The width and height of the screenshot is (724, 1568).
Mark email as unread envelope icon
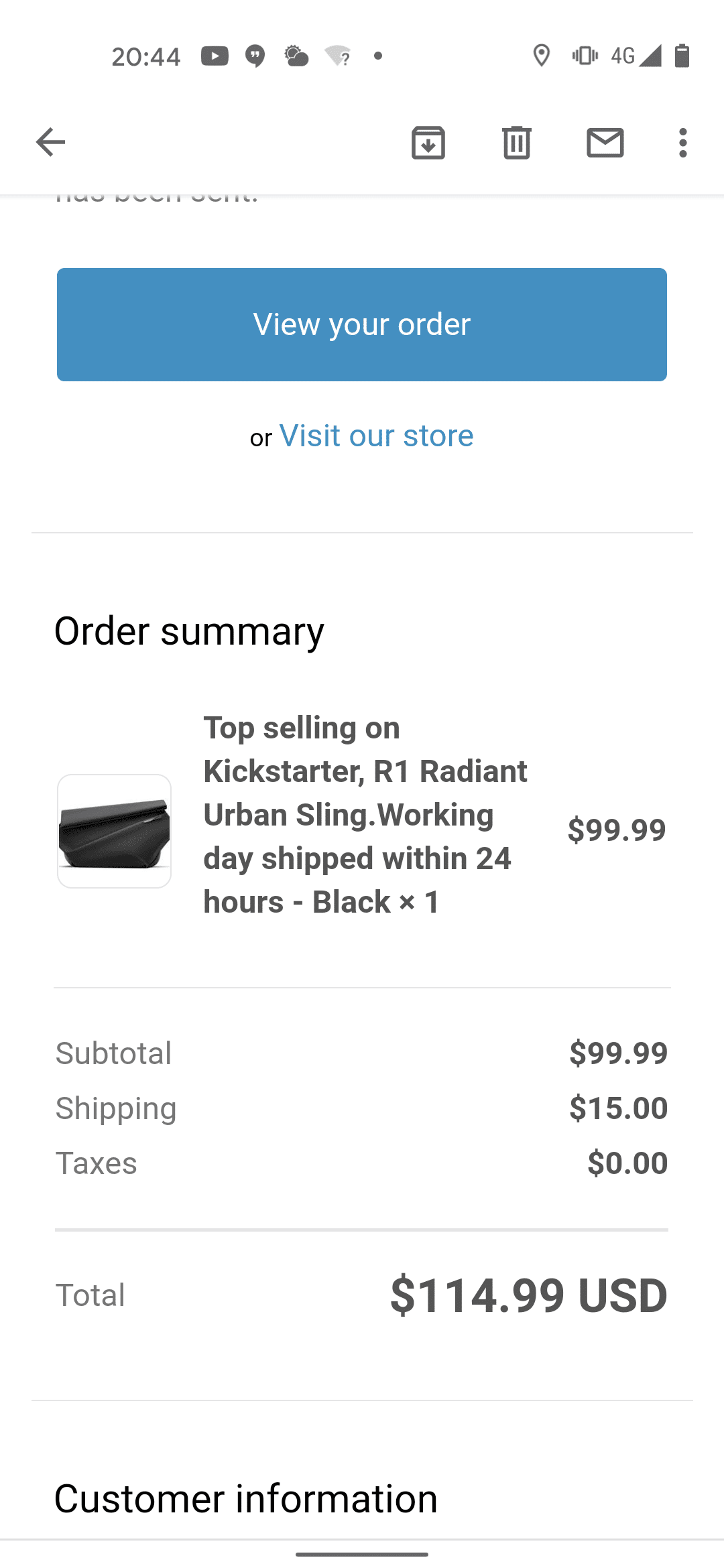pyautogui.click(x=605, y=142)
